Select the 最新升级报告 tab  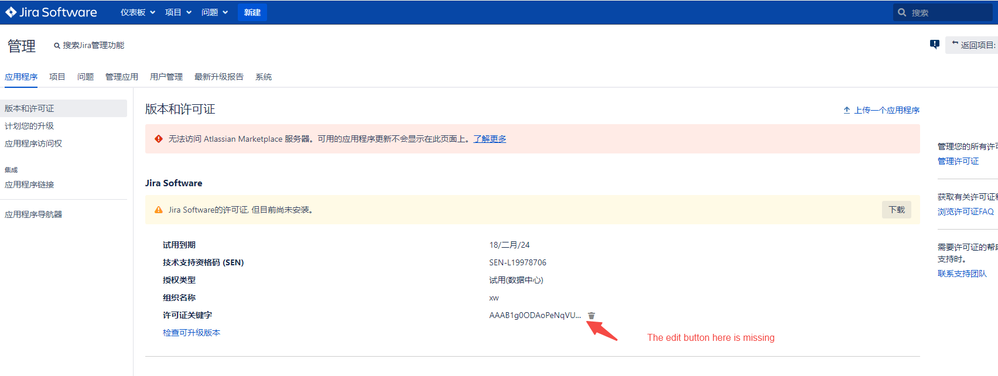219,77
